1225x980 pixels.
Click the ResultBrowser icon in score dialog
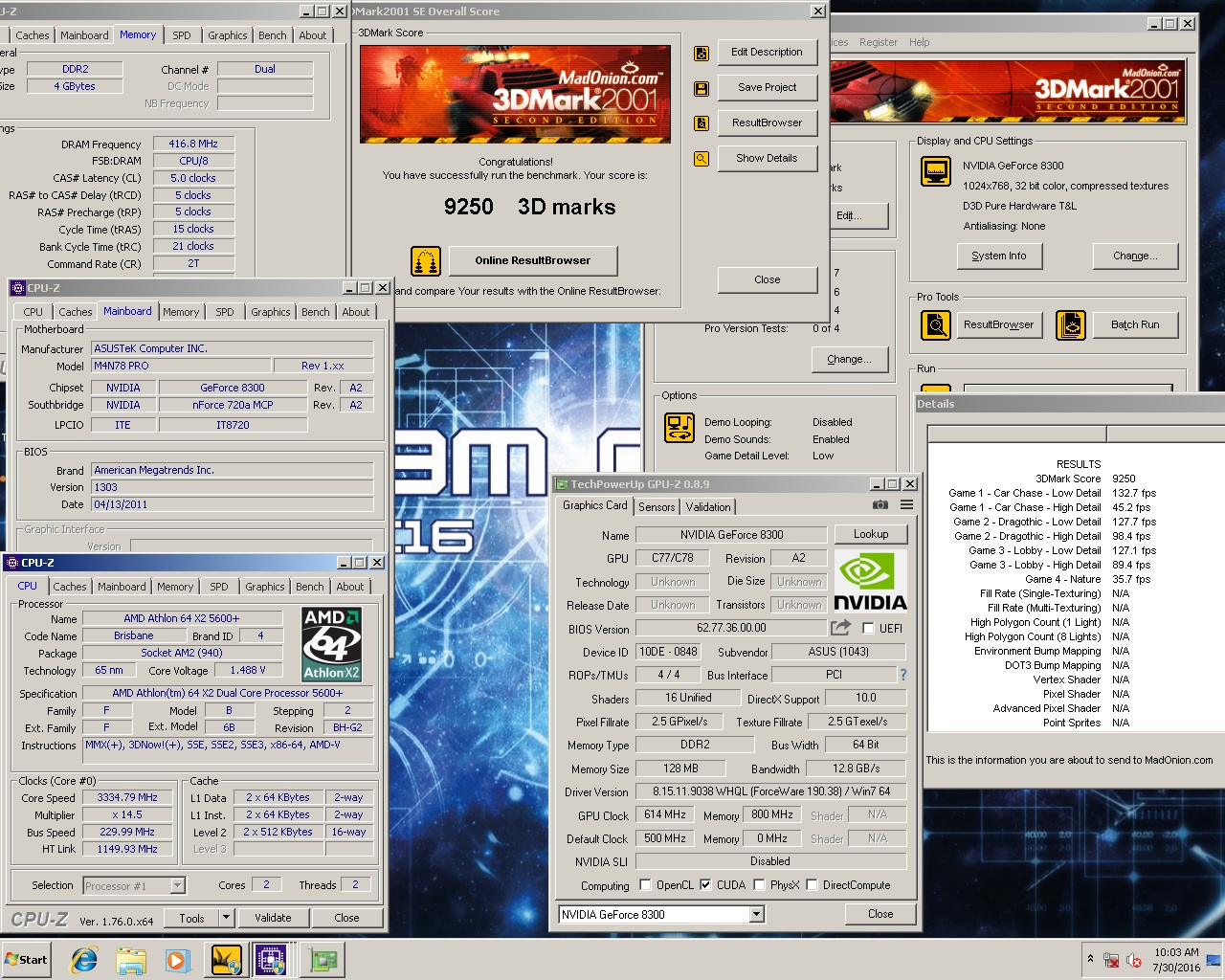coord(702,123)
